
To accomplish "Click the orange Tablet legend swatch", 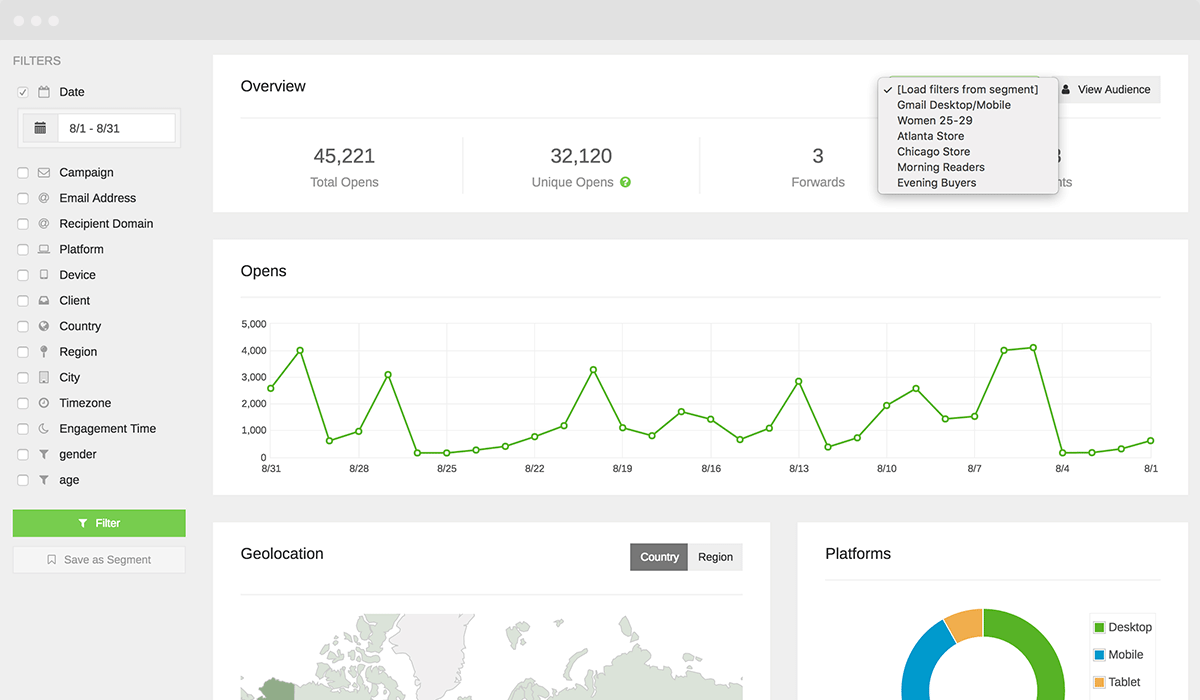I will coord(1099,682).
